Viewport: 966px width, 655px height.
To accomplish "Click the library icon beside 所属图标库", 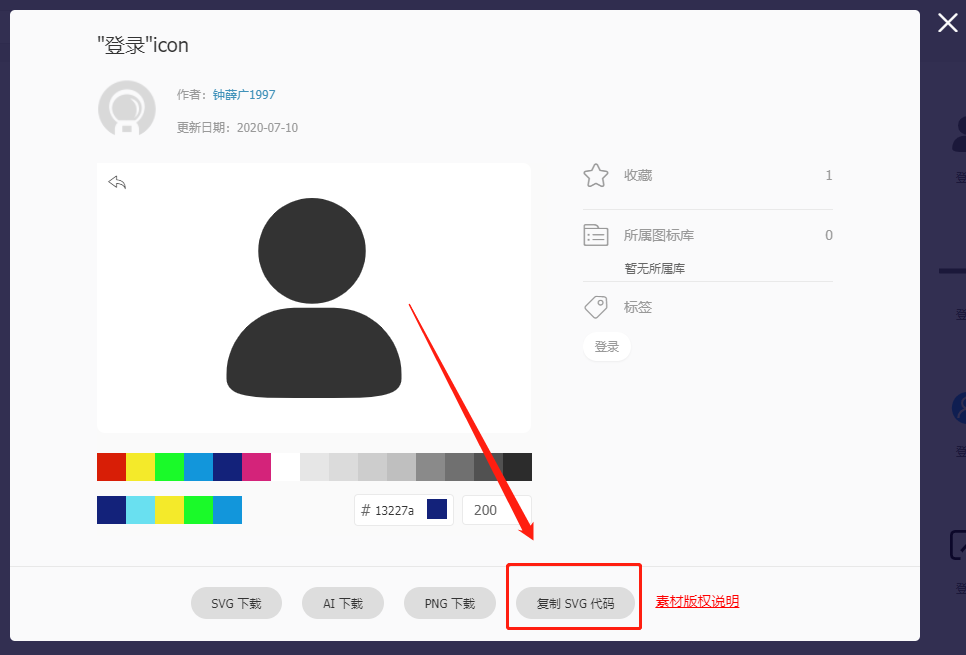I will pyautogui.click(x=595, y=234).
